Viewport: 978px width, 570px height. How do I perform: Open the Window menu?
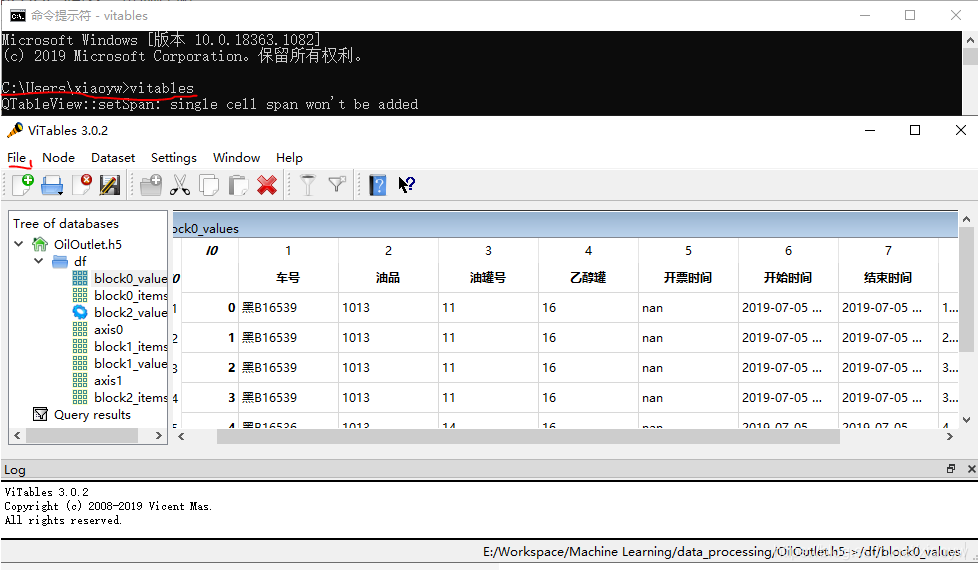click(x=236, y=158)
